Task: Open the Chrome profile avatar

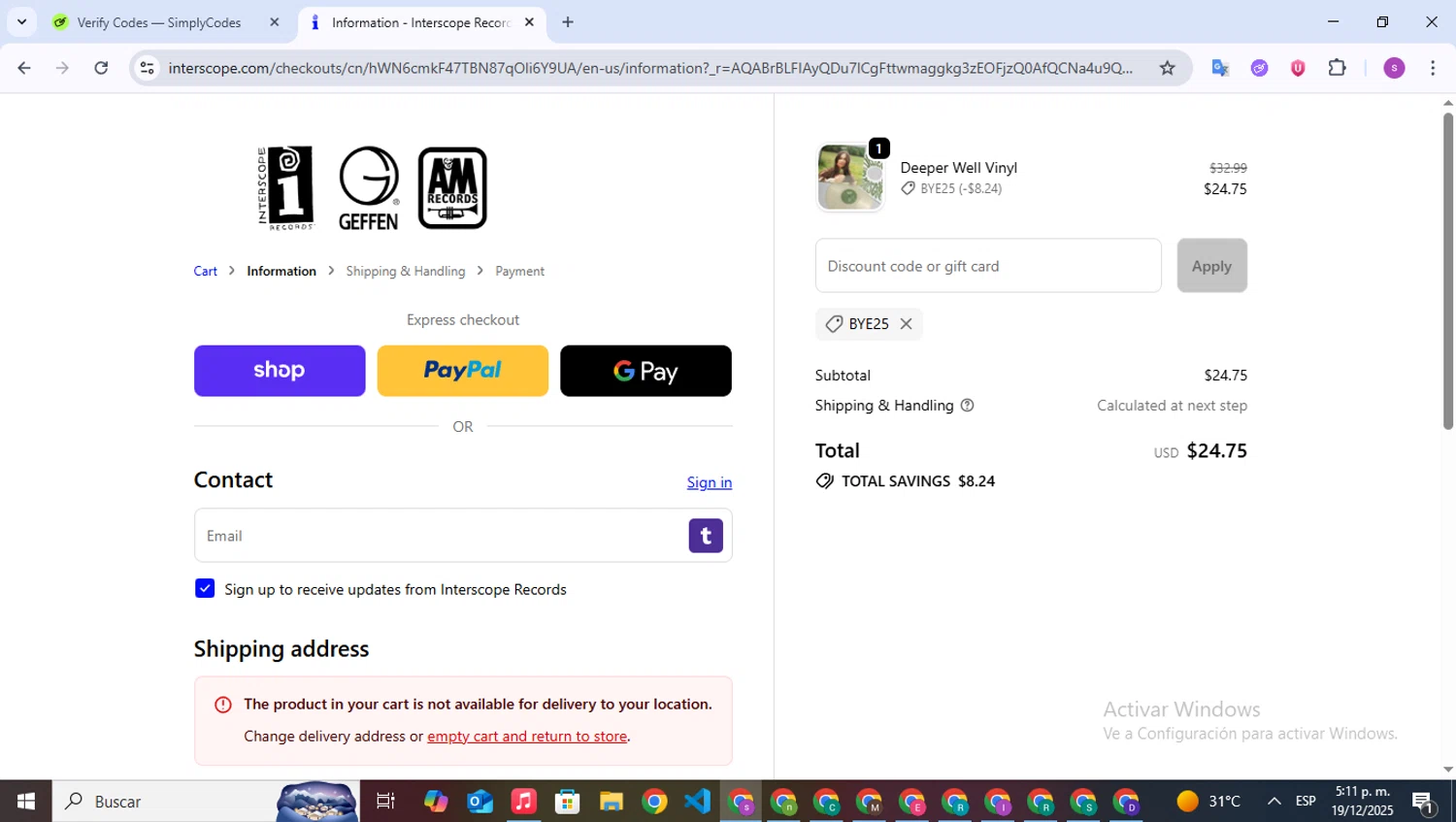Action: coord(1394,68)
